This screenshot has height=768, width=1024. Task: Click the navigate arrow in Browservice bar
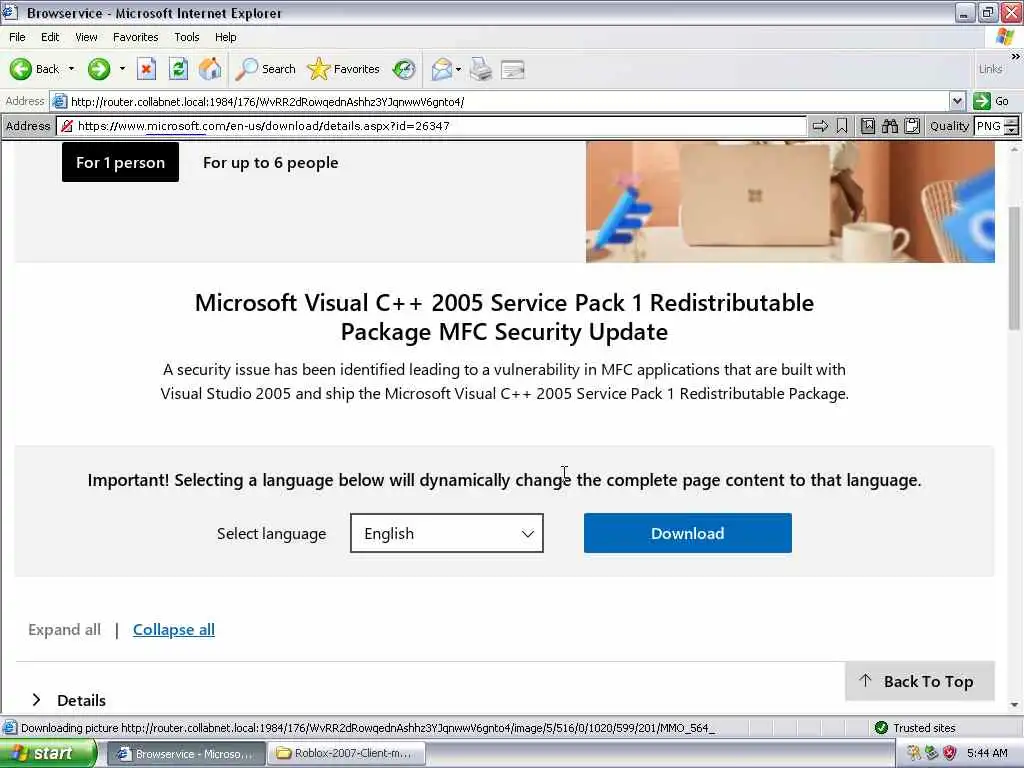point(820,126)
